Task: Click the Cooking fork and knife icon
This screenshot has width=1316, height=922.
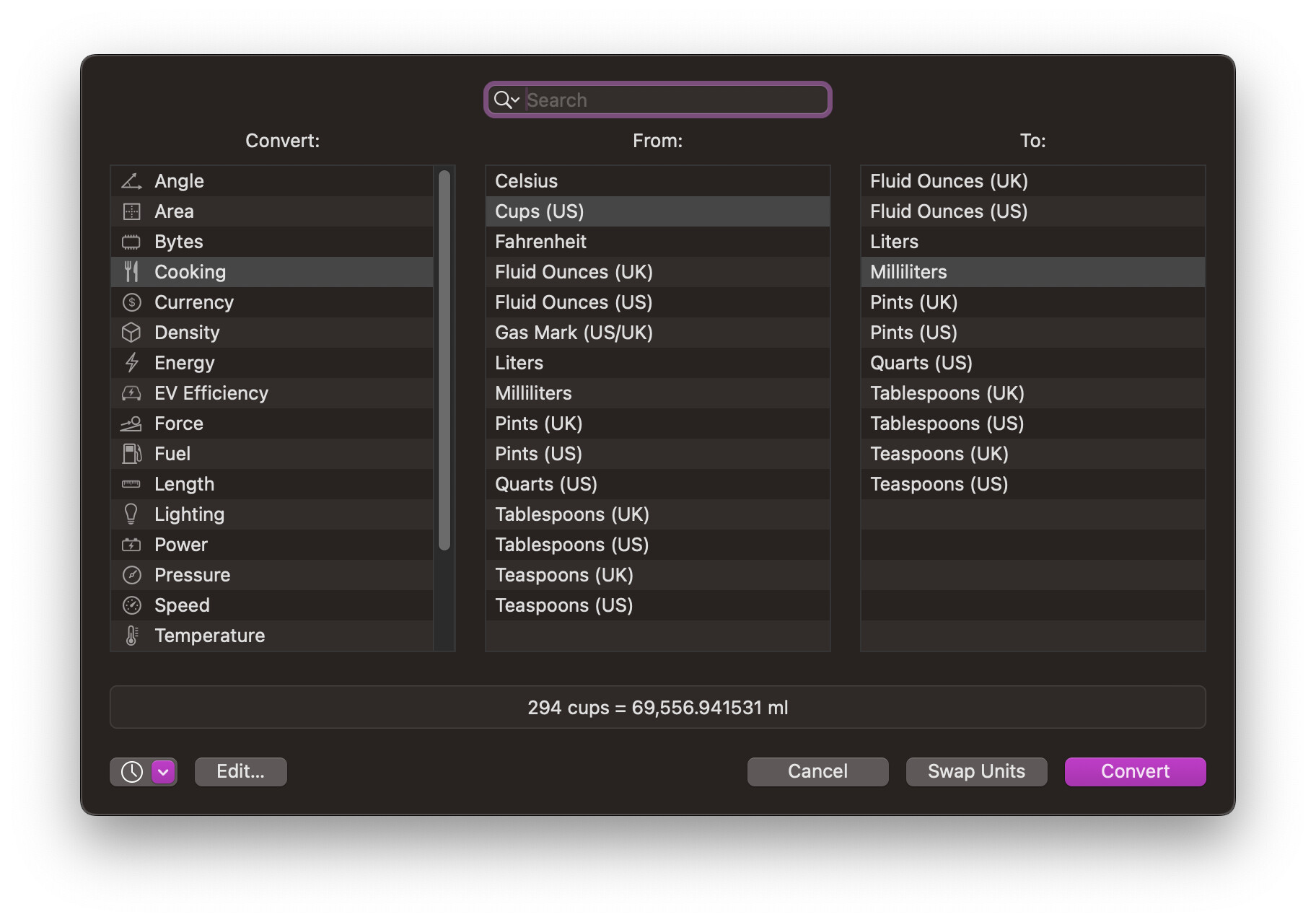Action: click(131, 272)
